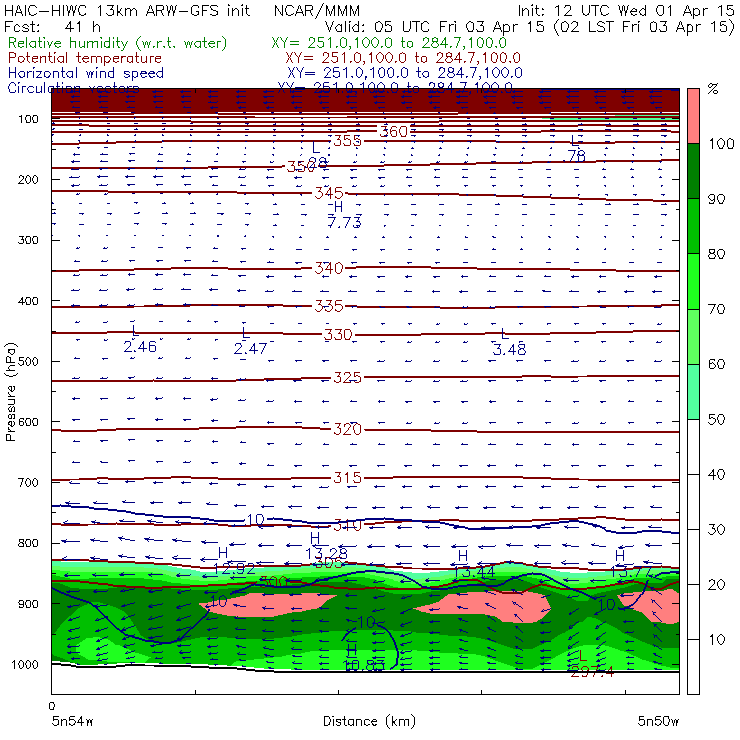Click the 'NCAR/MMM' header text

(x=317, y=11)
